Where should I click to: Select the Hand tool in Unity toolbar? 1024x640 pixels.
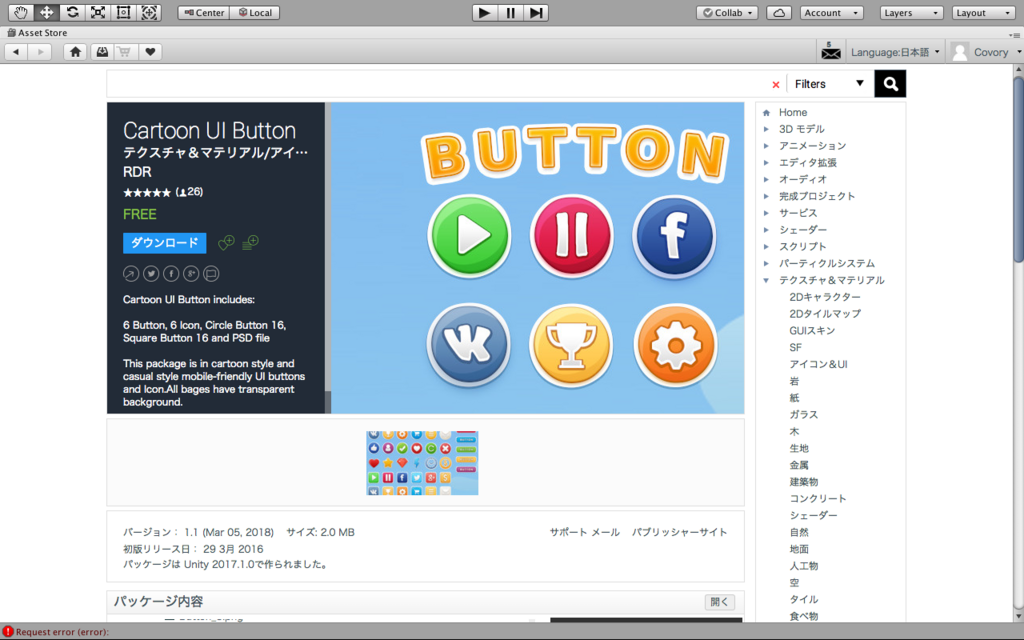click(20, 12)
